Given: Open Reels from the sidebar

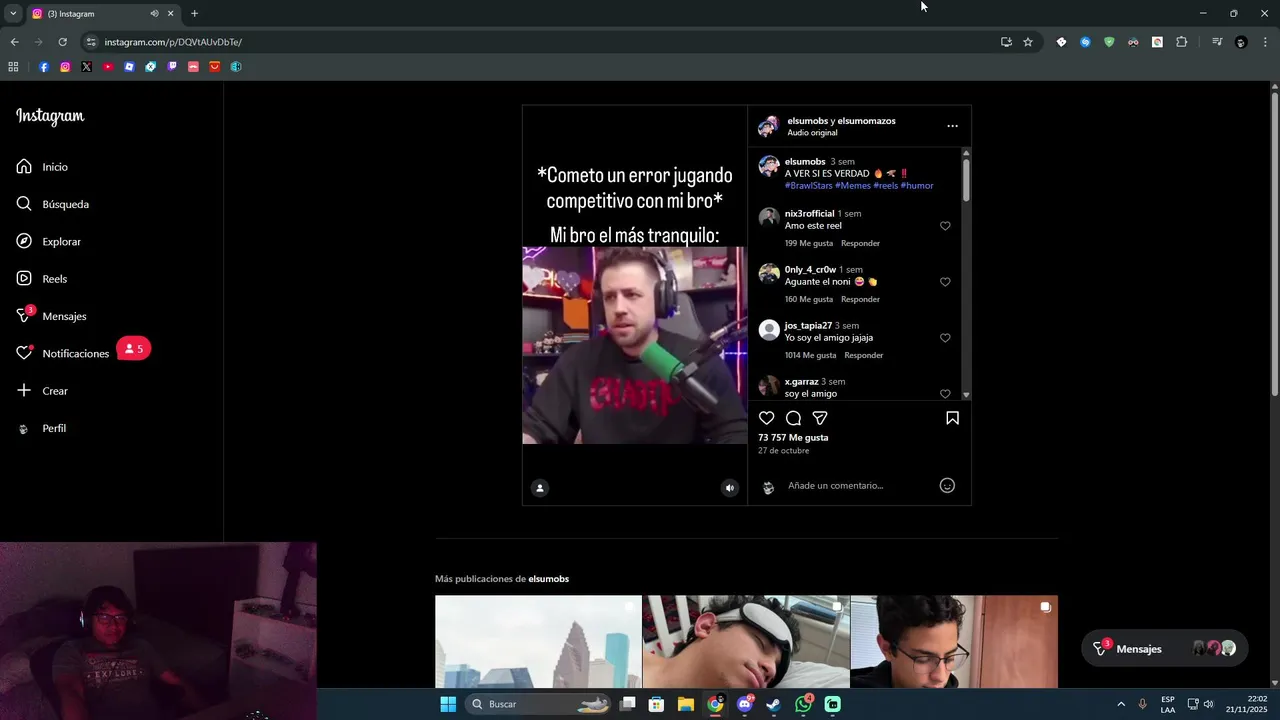Looking at the screenshot, I should click(42, 279).
